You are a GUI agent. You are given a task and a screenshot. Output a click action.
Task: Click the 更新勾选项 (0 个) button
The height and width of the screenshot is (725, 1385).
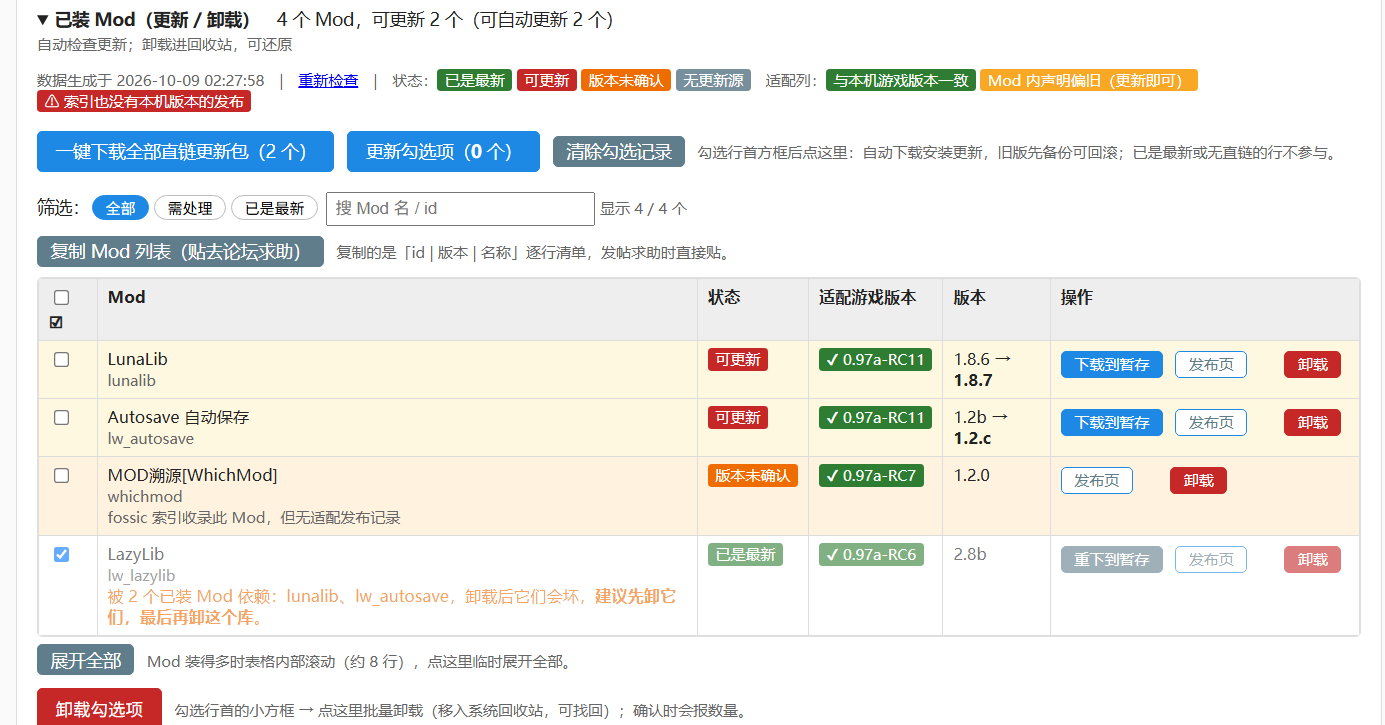point(443,152)
